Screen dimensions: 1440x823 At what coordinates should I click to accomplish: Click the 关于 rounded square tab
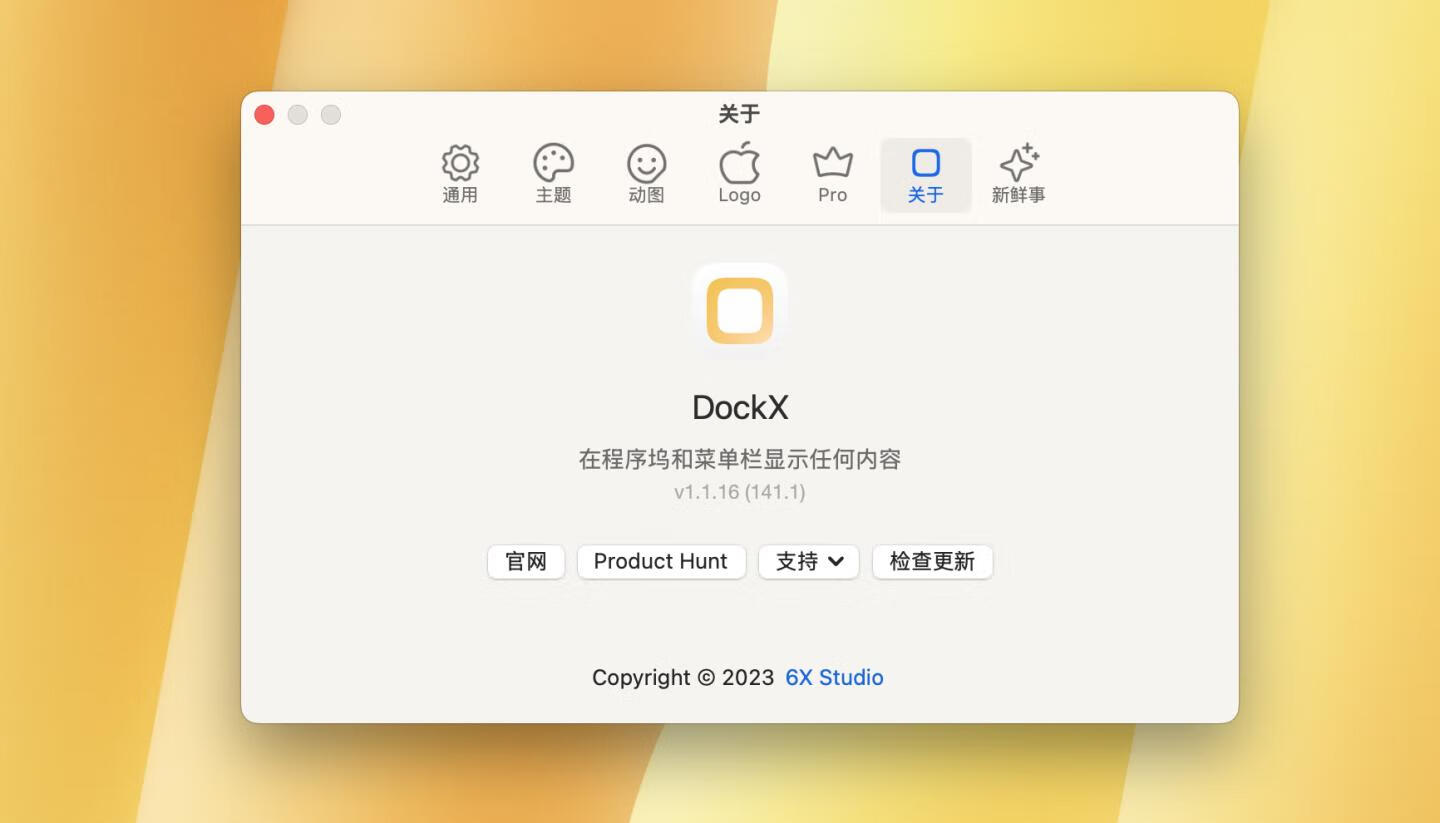[925, 175]
